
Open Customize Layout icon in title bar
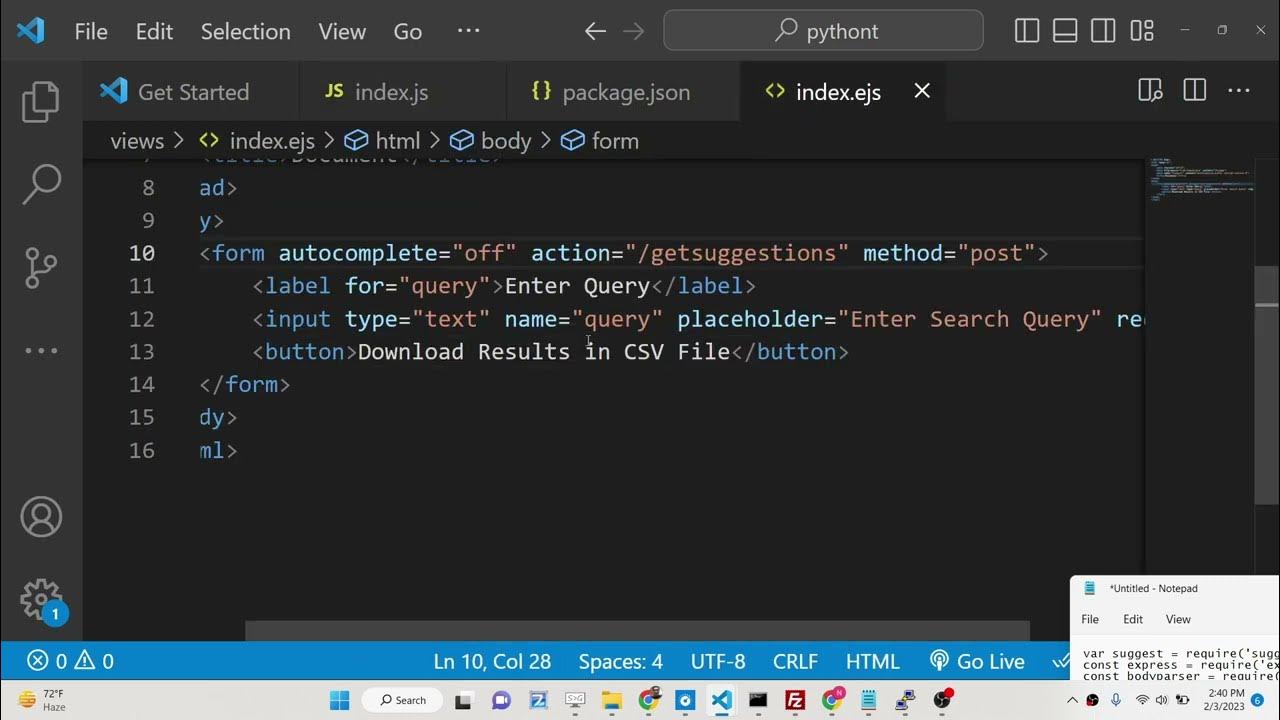(1142, 31)
